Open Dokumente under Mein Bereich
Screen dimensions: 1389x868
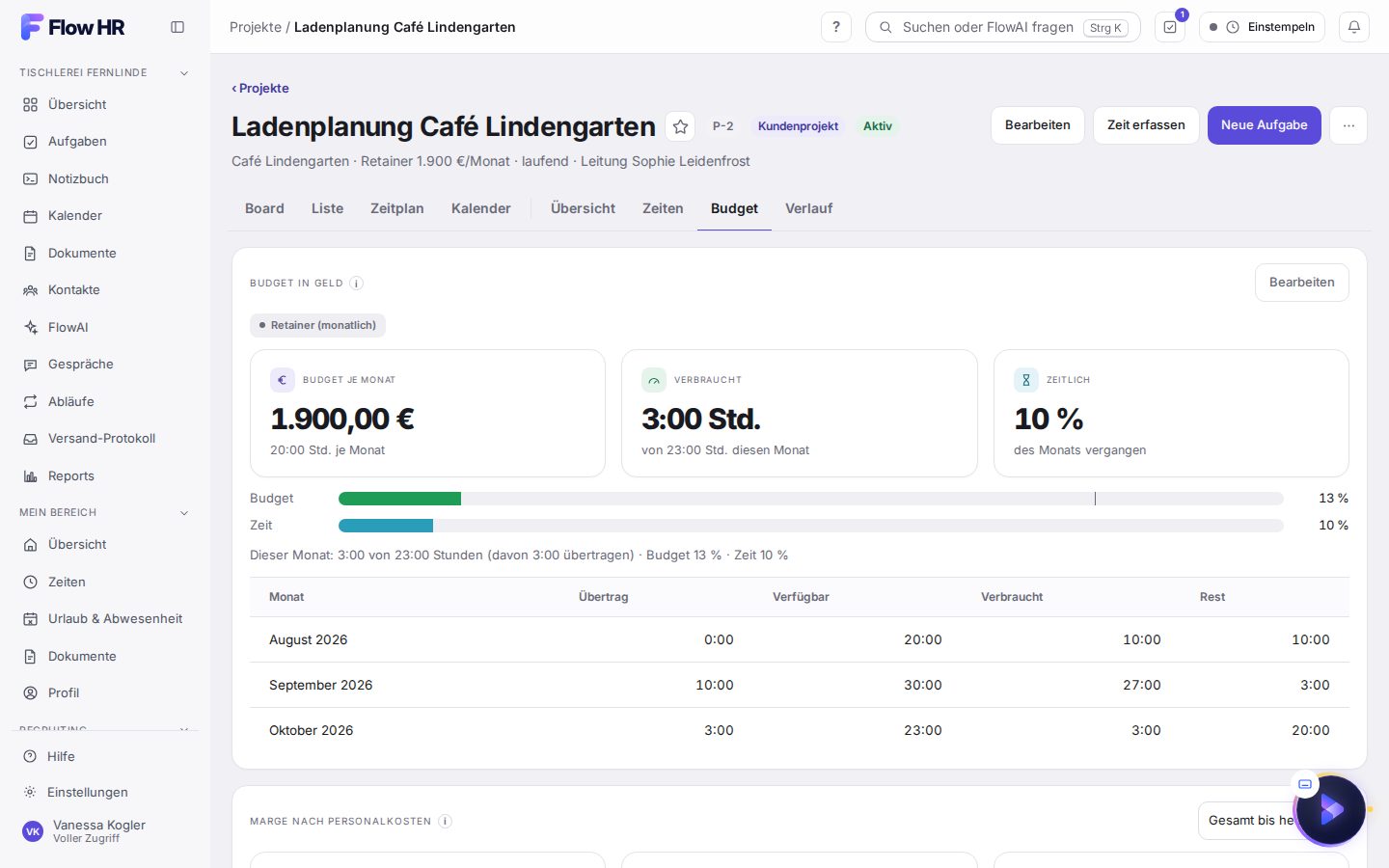[105, 656]
